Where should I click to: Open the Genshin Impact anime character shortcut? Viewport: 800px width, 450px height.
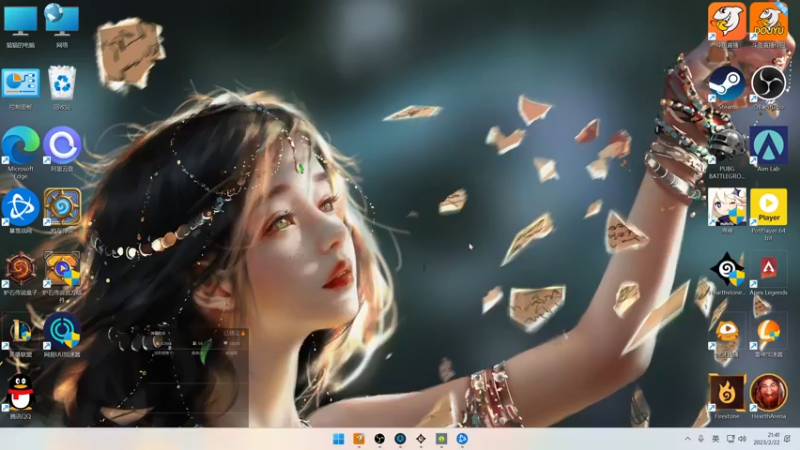point(727,207)
